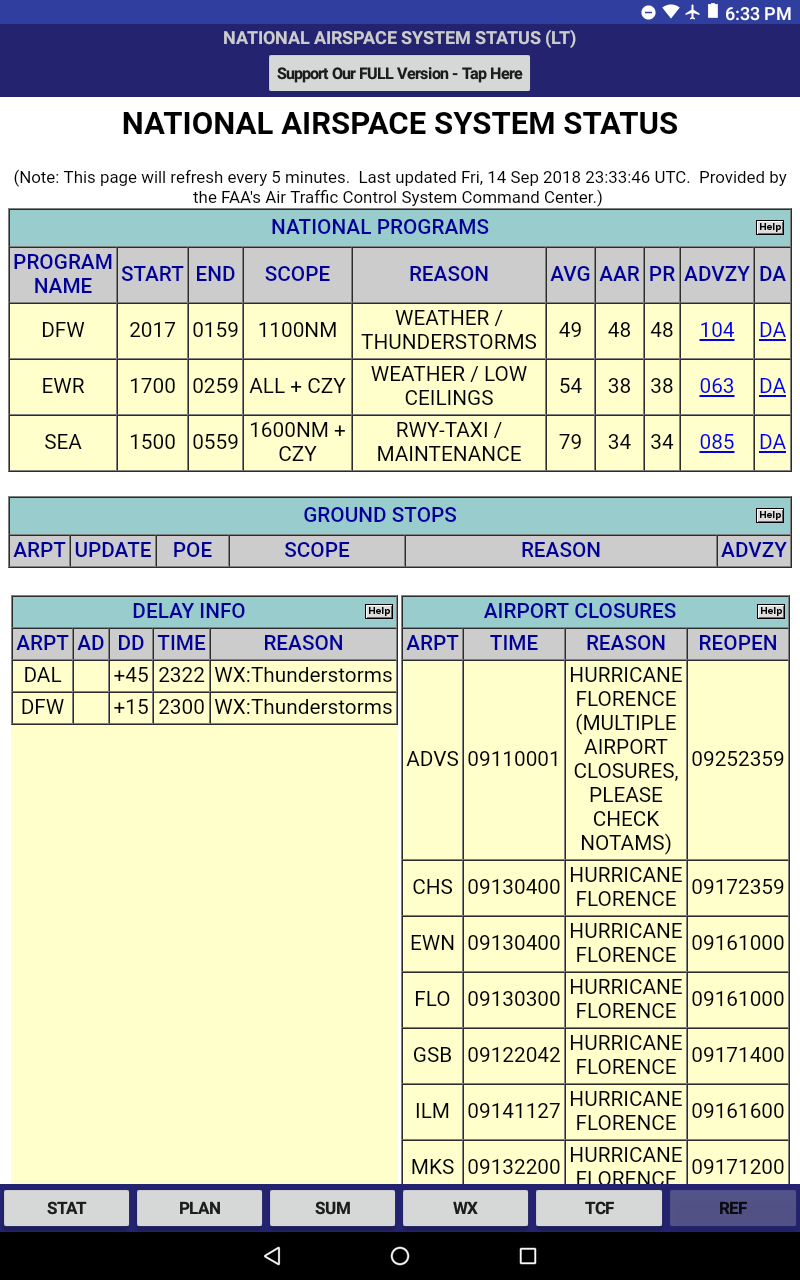Open Help for Ground Stops table
Image resolution: width=800 pixels, height=1280 pixels.
[769, 515]
